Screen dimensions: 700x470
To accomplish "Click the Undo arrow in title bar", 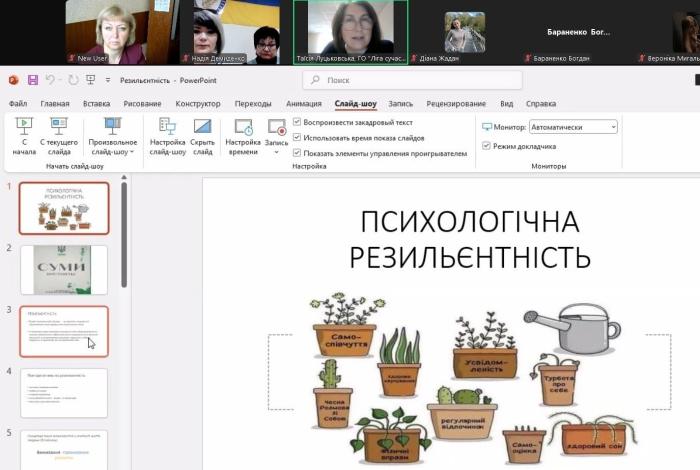I will pyautogui.click(x=51, y=80).
